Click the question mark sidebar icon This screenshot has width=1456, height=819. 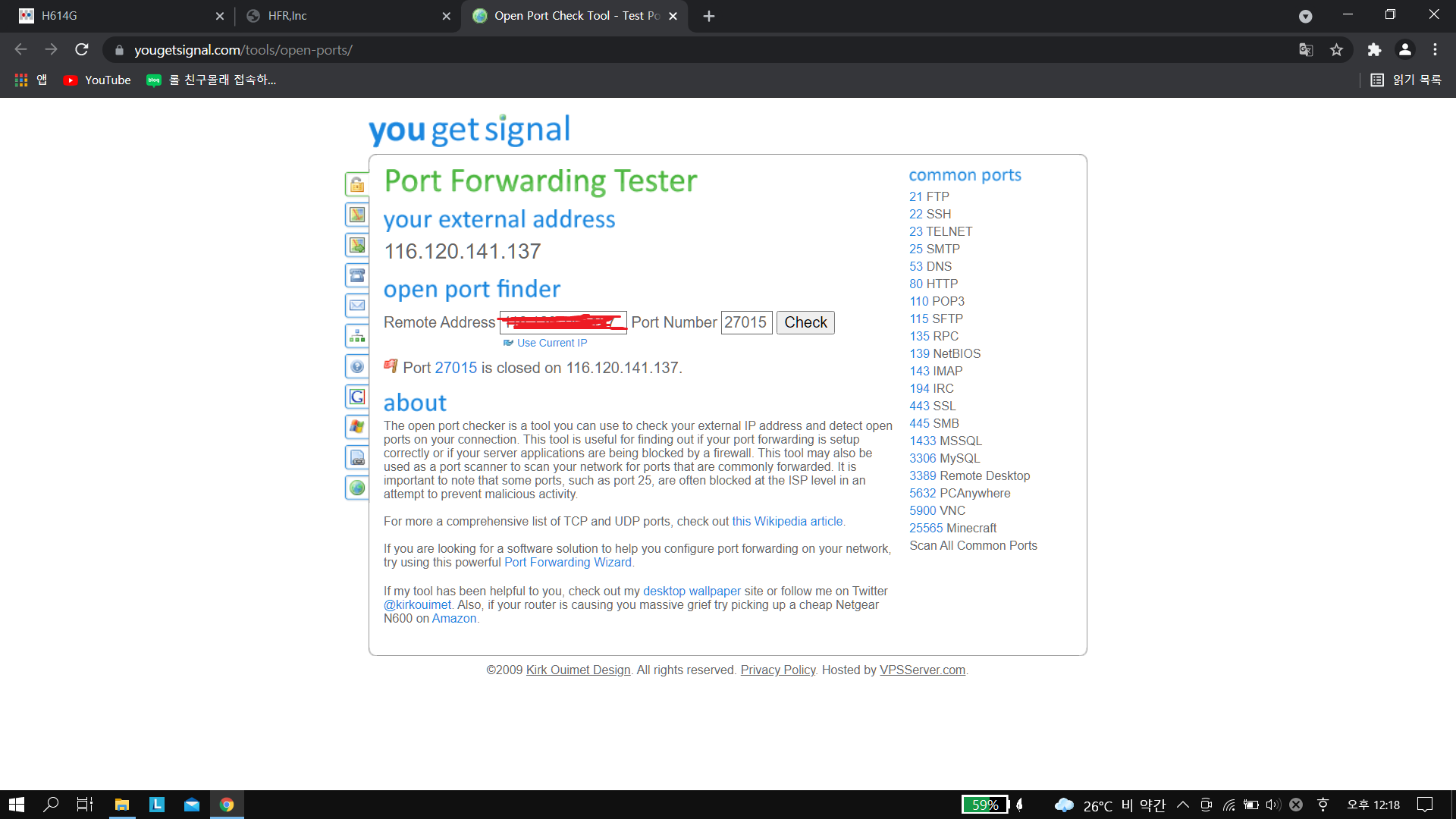[357, 366]
